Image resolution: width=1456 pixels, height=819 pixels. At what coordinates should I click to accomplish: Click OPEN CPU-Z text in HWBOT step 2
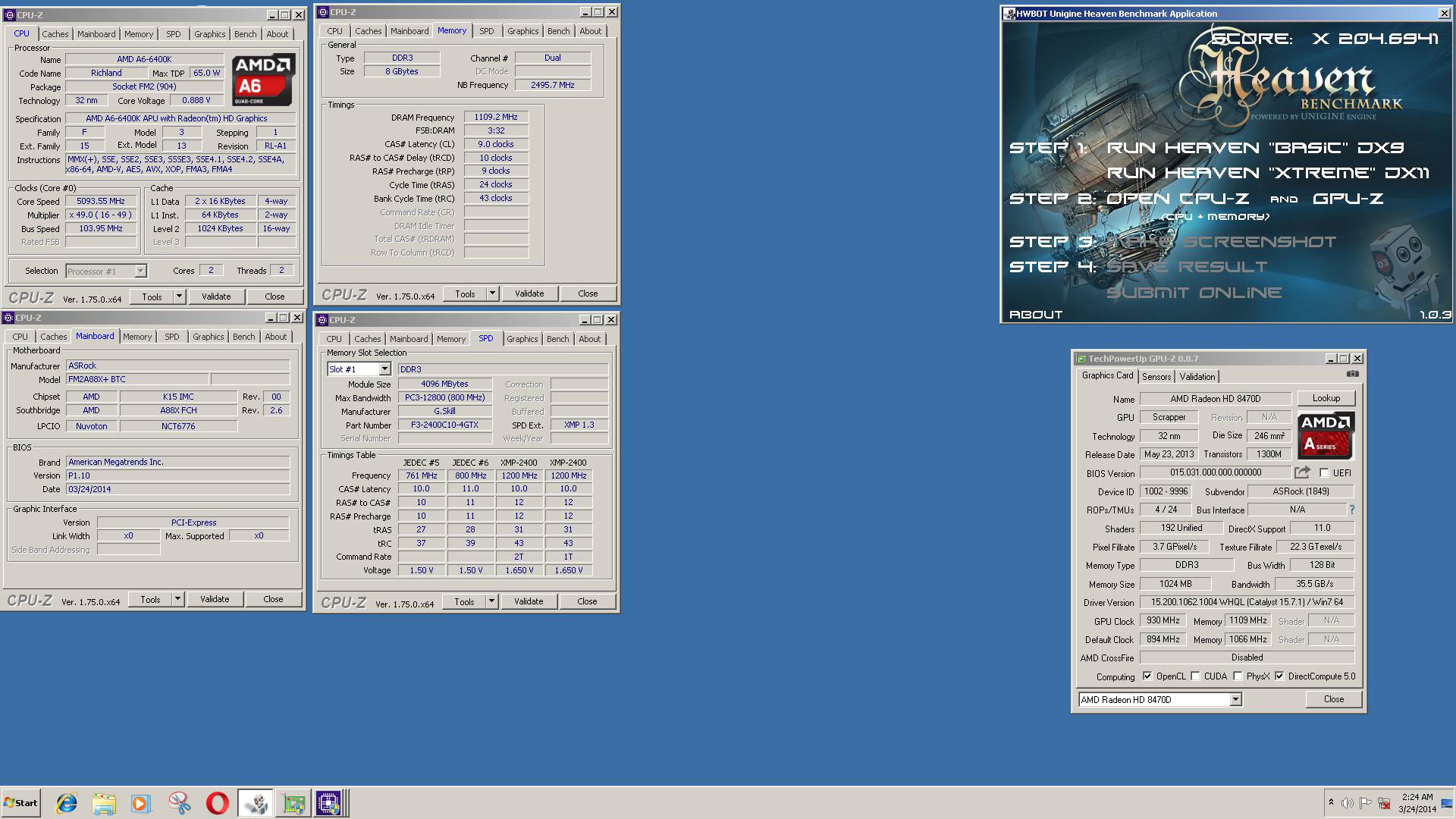point(1177,199)
